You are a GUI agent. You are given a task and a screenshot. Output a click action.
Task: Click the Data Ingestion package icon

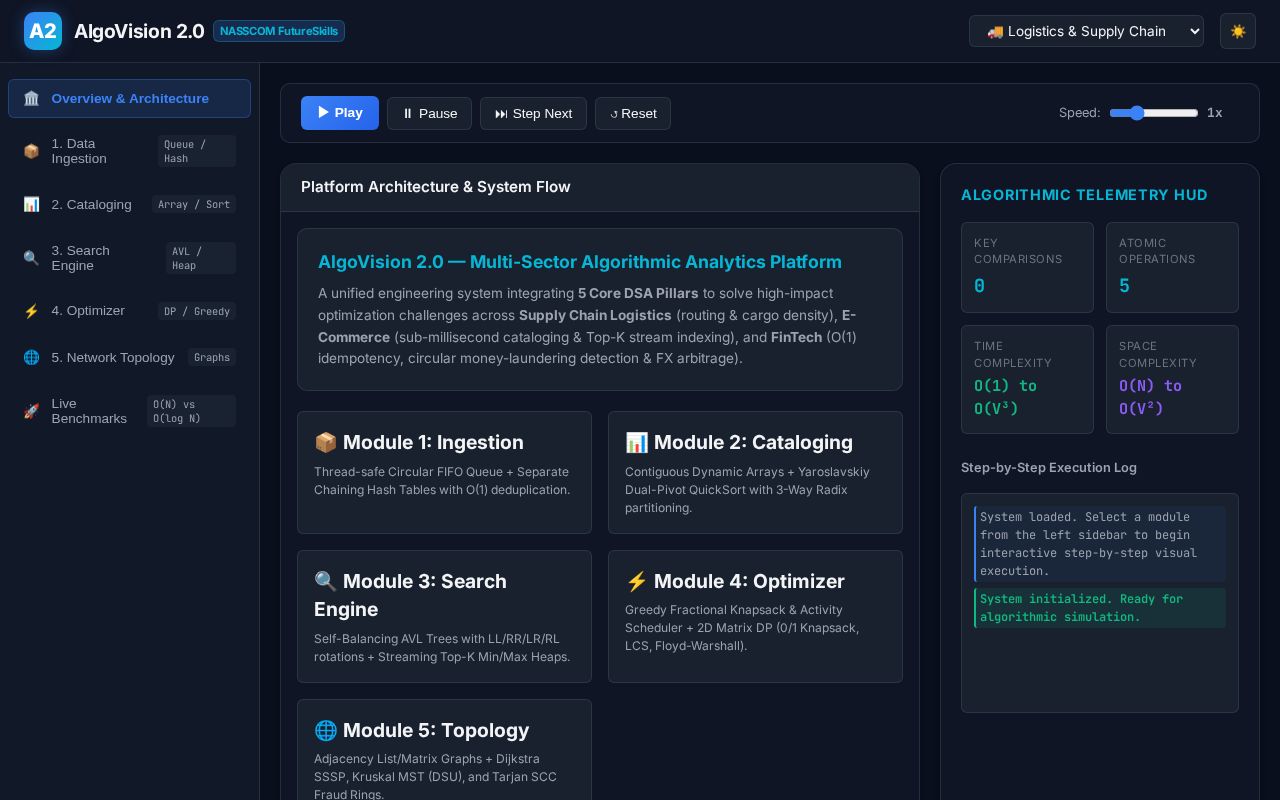pyautogui.click(x=31, y=151)
